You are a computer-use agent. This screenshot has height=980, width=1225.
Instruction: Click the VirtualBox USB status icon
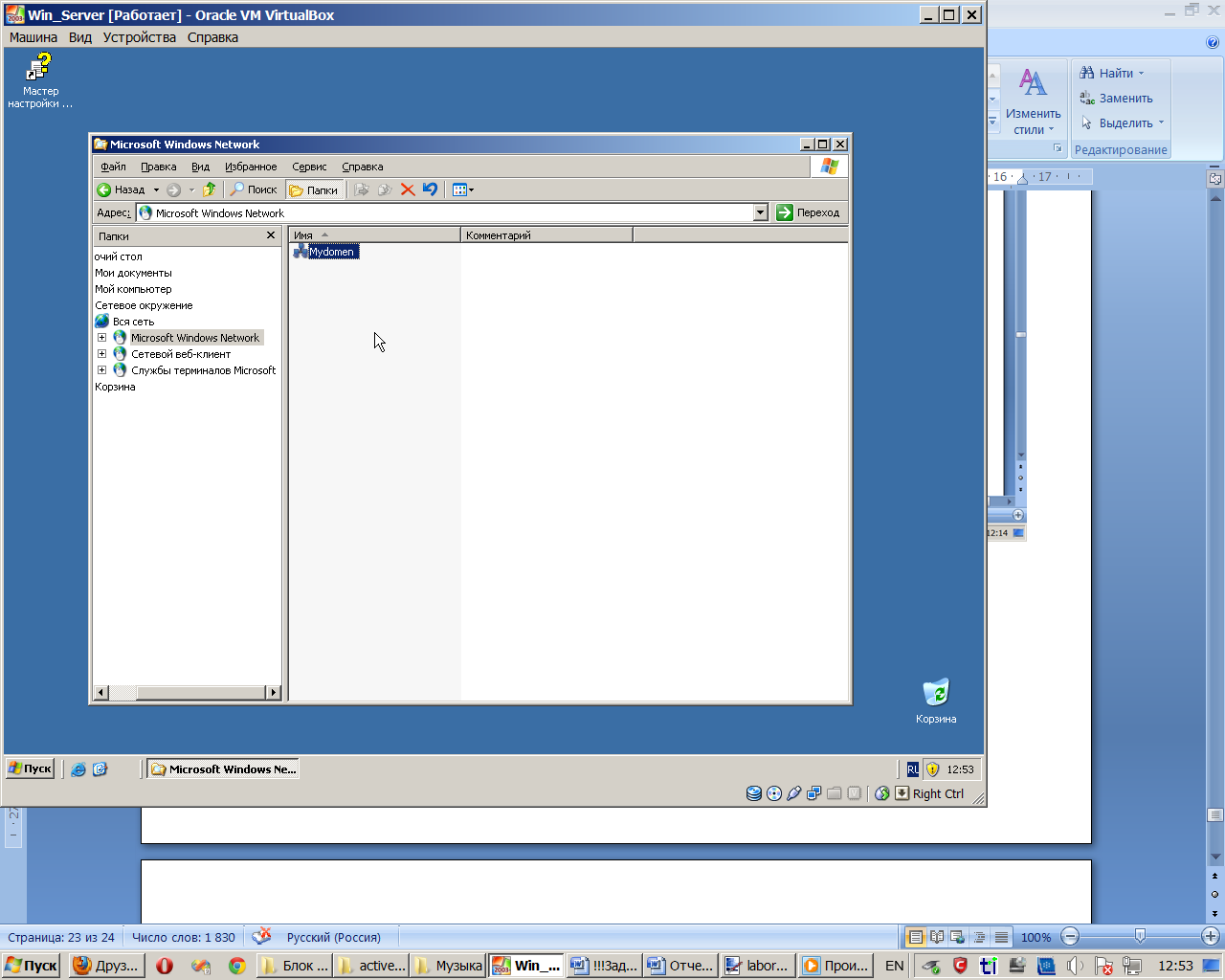point(794,793)
